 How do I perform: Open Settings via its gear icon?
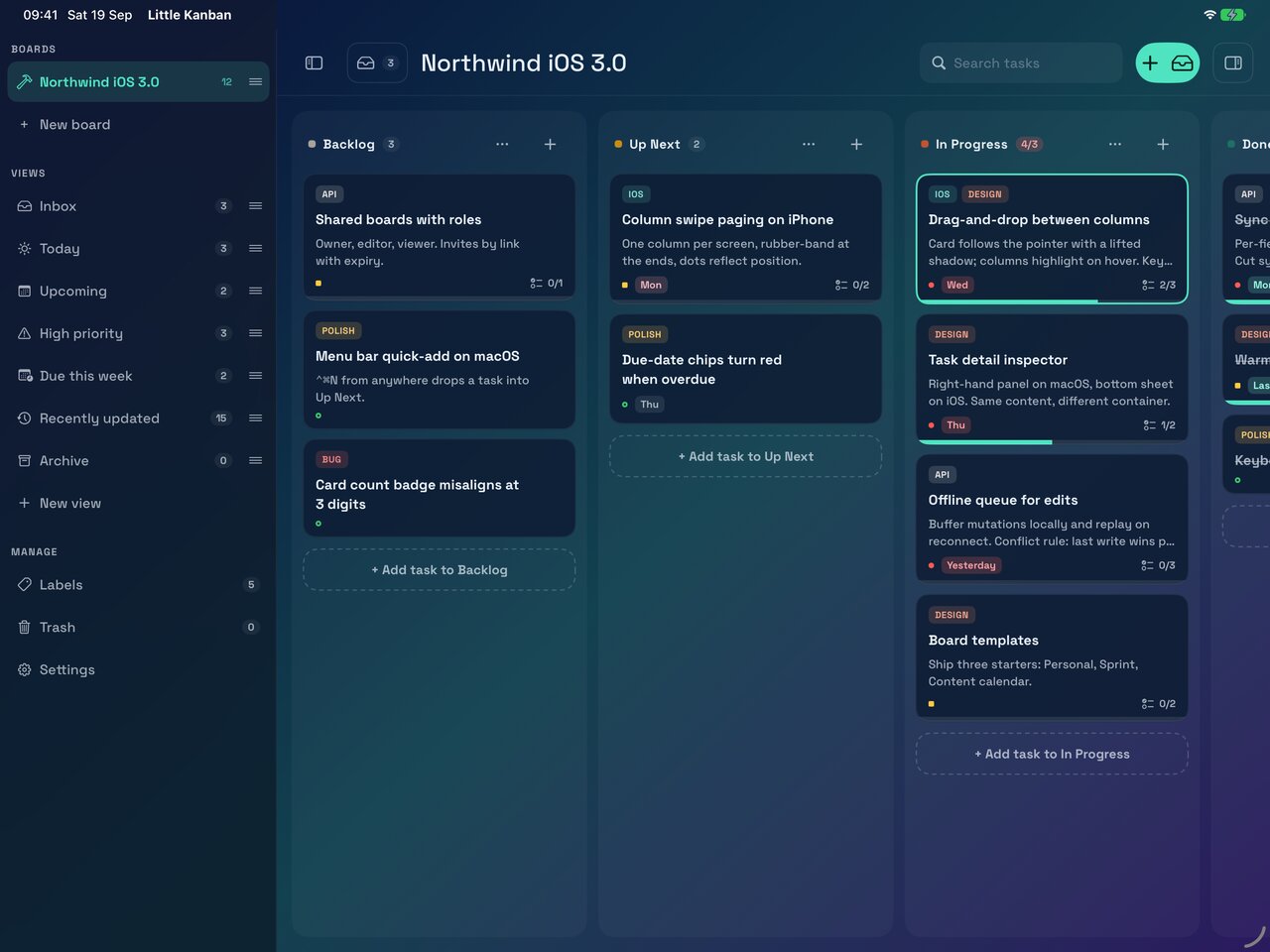[25, 670]
